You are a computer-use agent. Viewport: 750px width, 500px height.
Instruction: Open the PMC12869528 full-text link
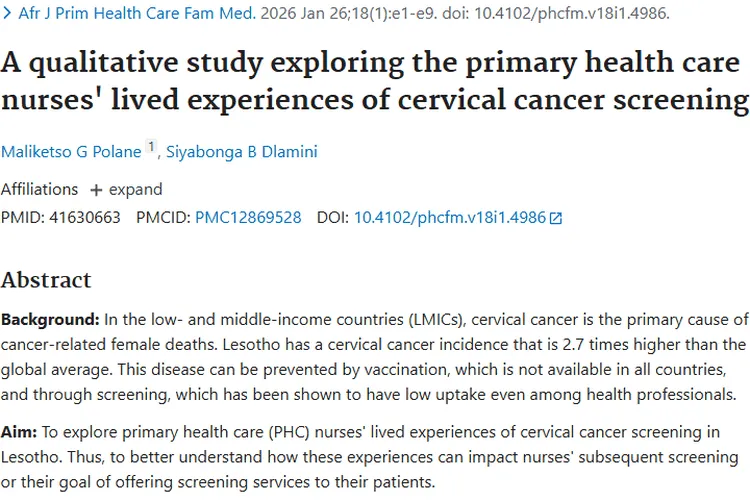click(248, 217)
